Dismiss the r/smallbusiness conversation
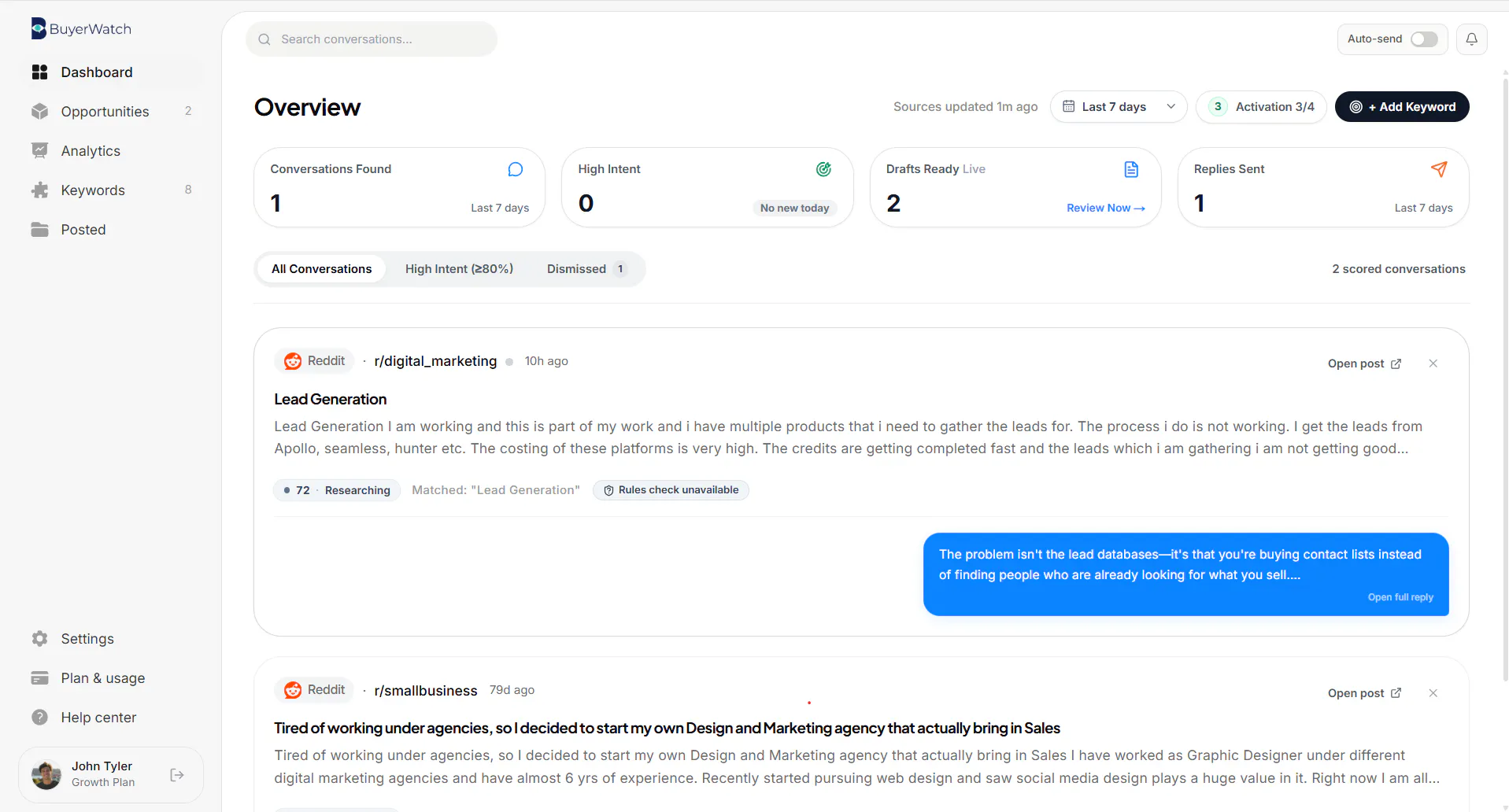This screenshot has height=812, width=1509. click(x=1433, y=693)
